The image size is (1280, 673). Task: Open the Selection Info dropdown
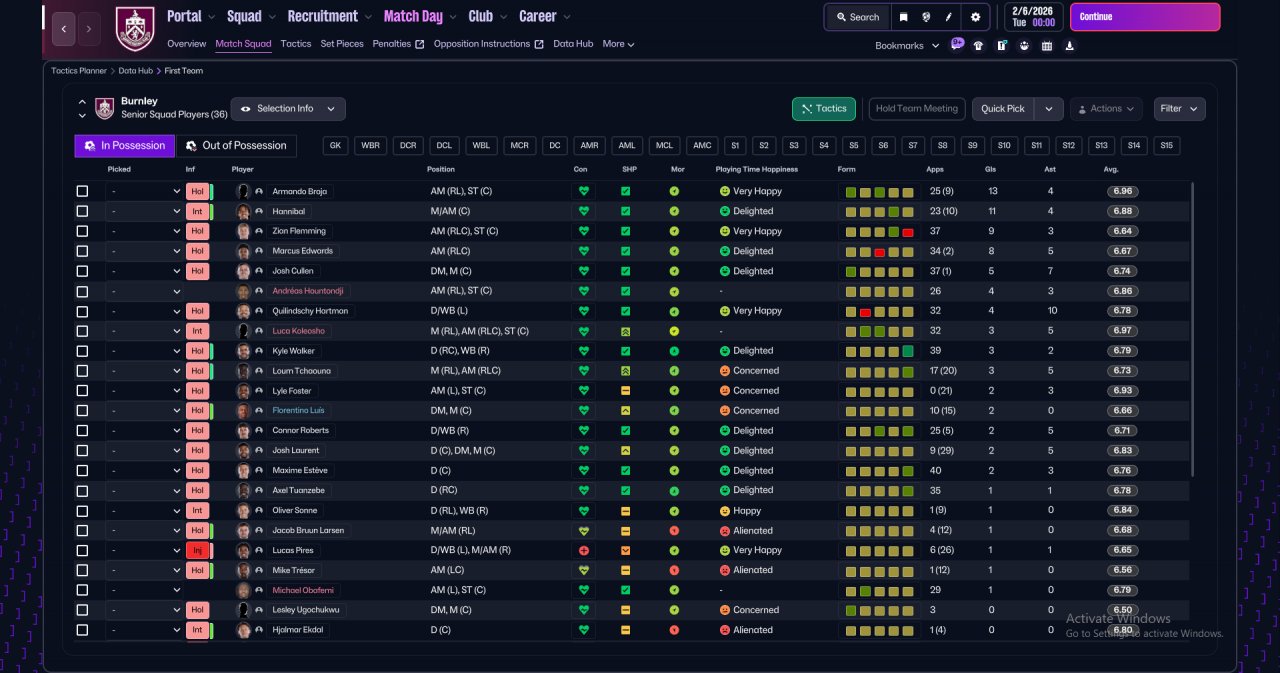tap(288, 109)
